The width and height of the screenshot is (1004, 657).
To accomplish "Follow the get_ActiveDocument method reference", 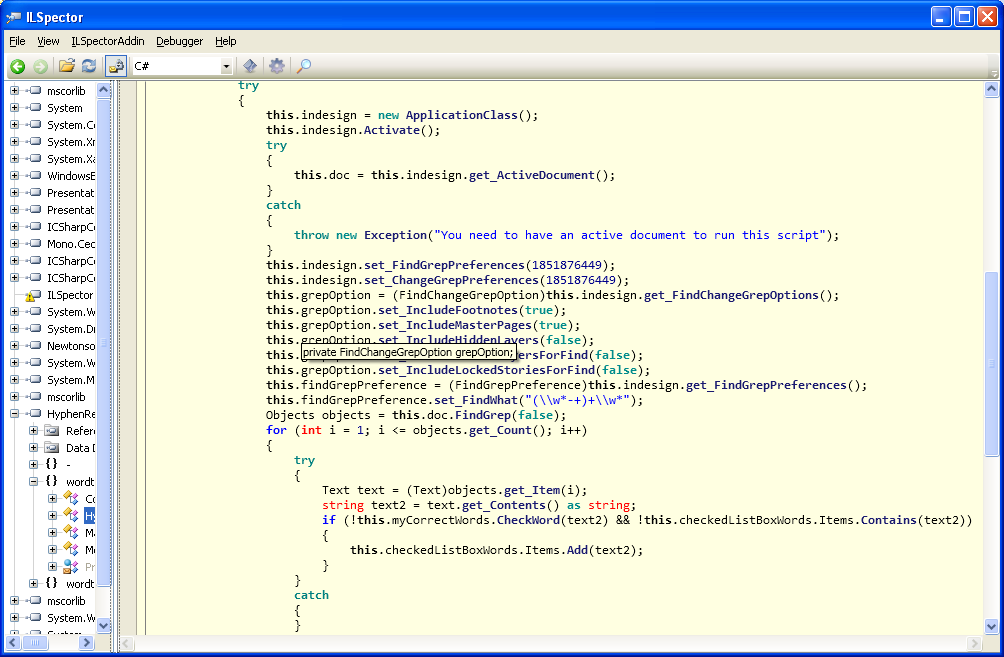I will [x=531, y=175].
